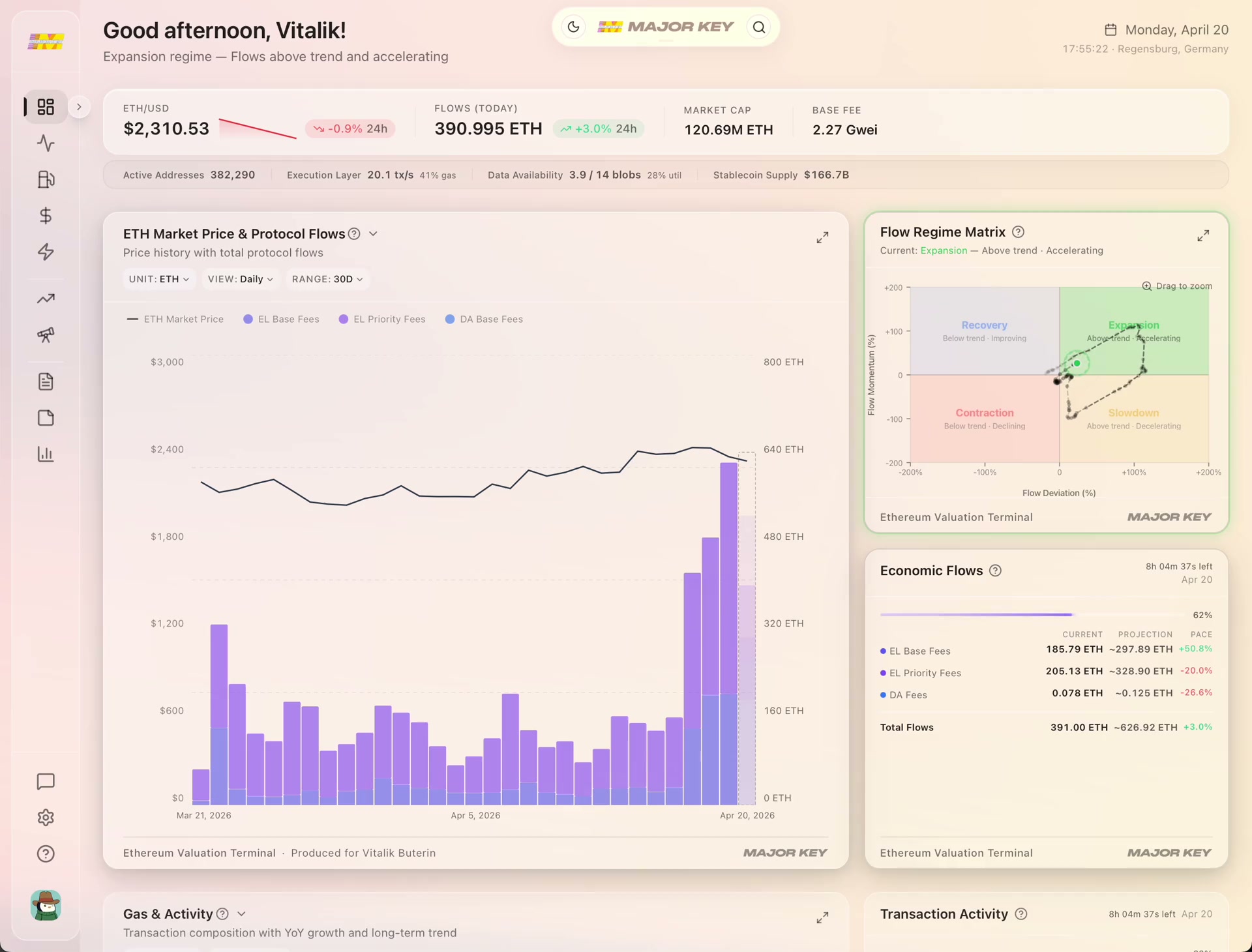Toggle EL Base Fees legend series
Viewport: 1252px width, 952px height.
(281, 320)
